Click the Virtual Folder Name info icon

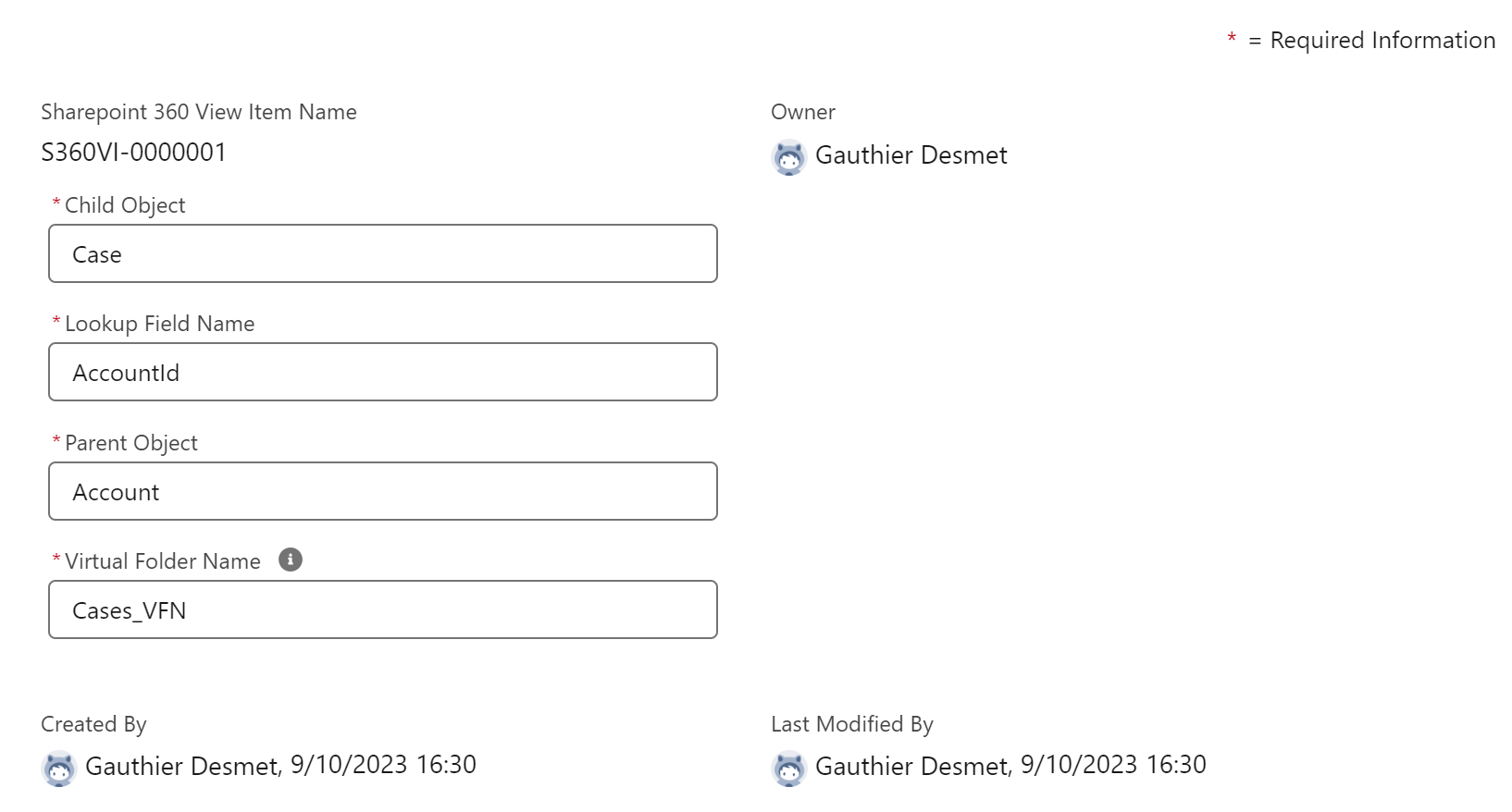pos(291,560)
